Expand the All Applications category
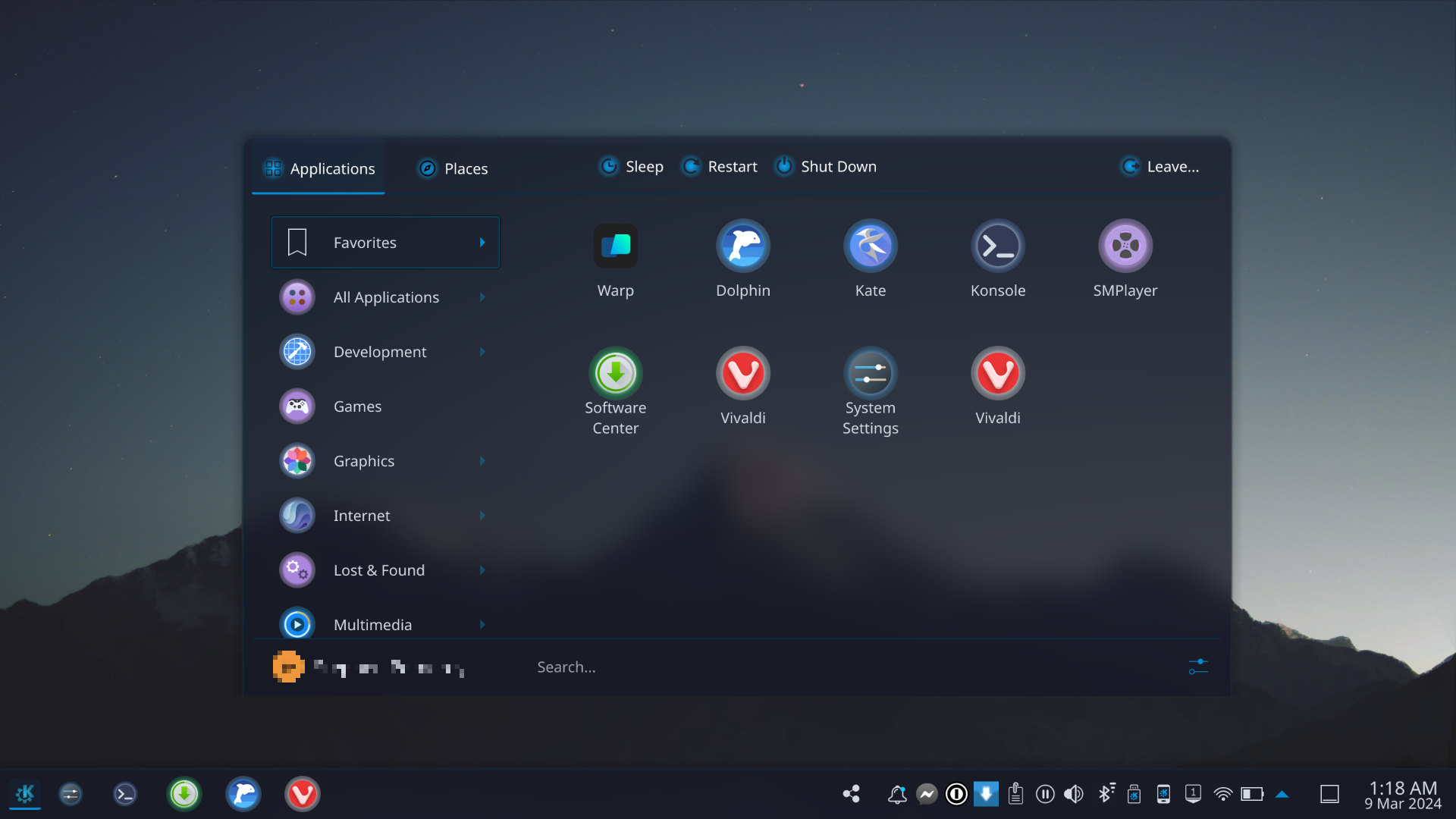 click(x=385, y=297)
